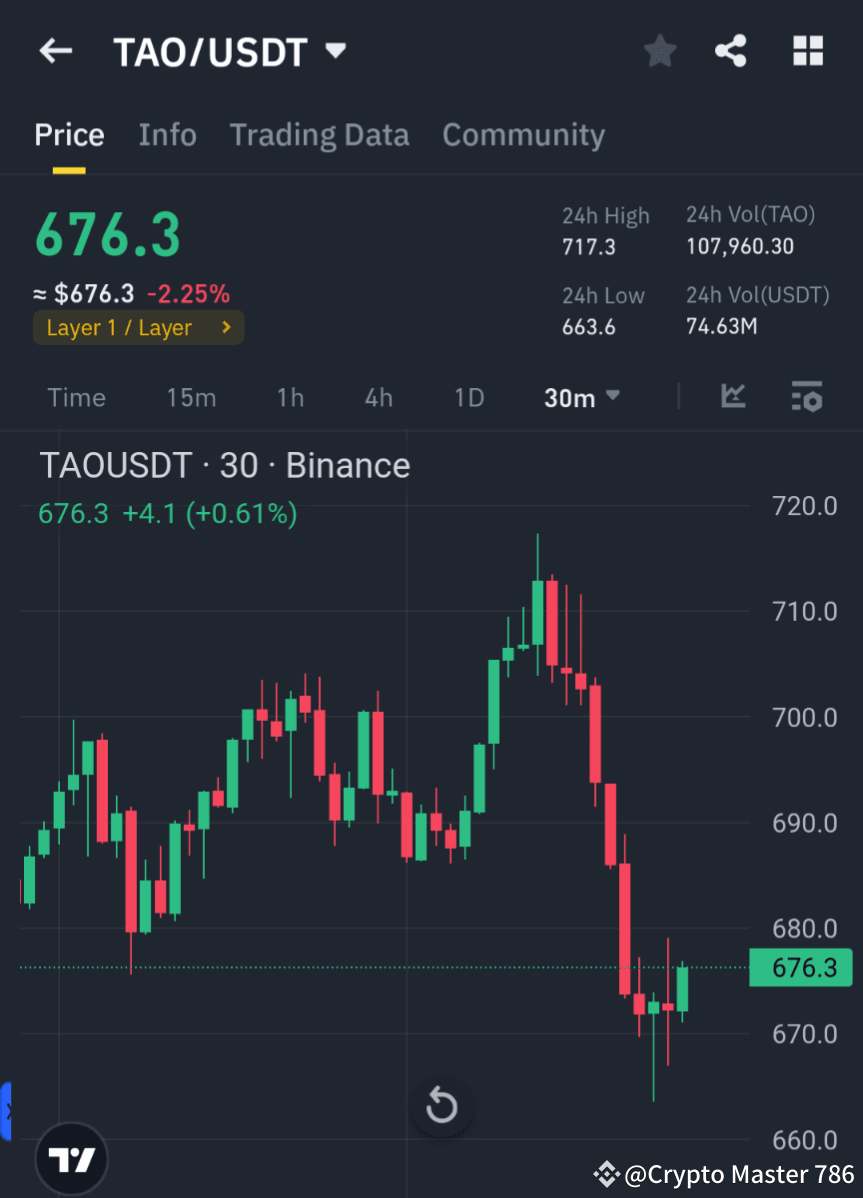This screenshot has height=1198, width=863.
Task: Switch to the Price tab
Action: coord(69,135)
